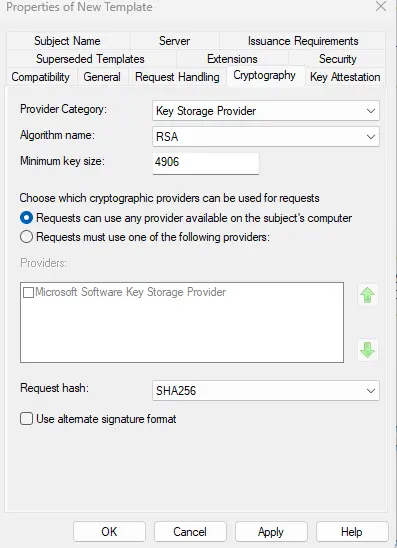Open the Provider Category dropdown
397x548 pixels.
click(266, 111)
